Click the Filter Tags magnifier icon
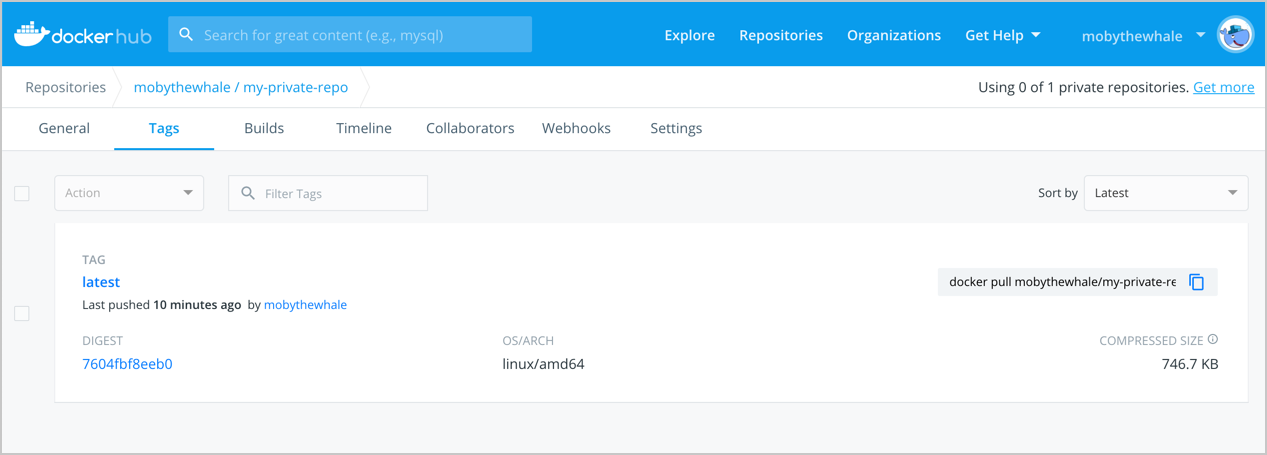The width and height of the screenshot is (1267, 455). pos(248,193)
